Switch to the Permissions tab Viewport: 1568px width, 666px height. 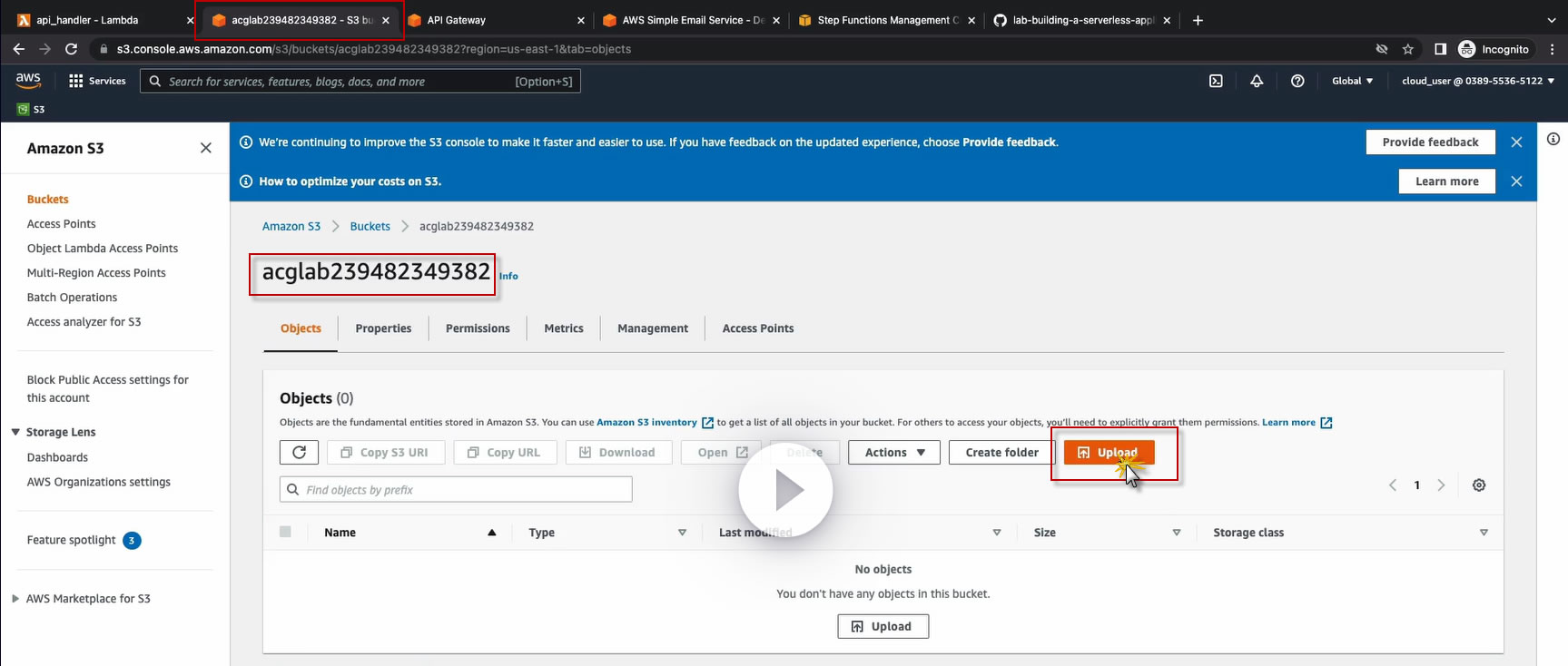click(478, 328)
